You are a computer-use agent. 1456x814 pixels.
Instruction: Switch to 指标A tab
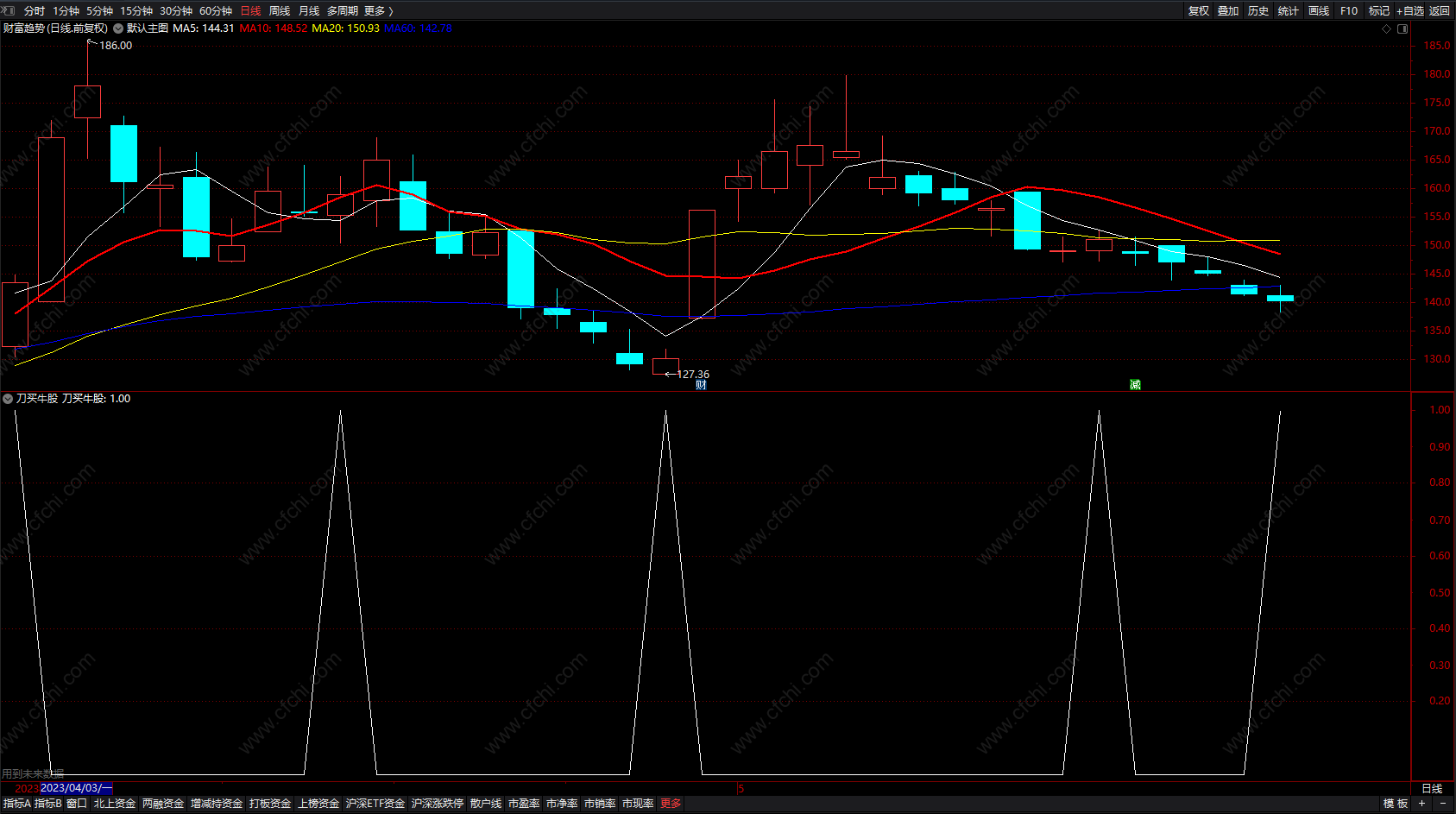pyautogui.click(x=16, y=804)
